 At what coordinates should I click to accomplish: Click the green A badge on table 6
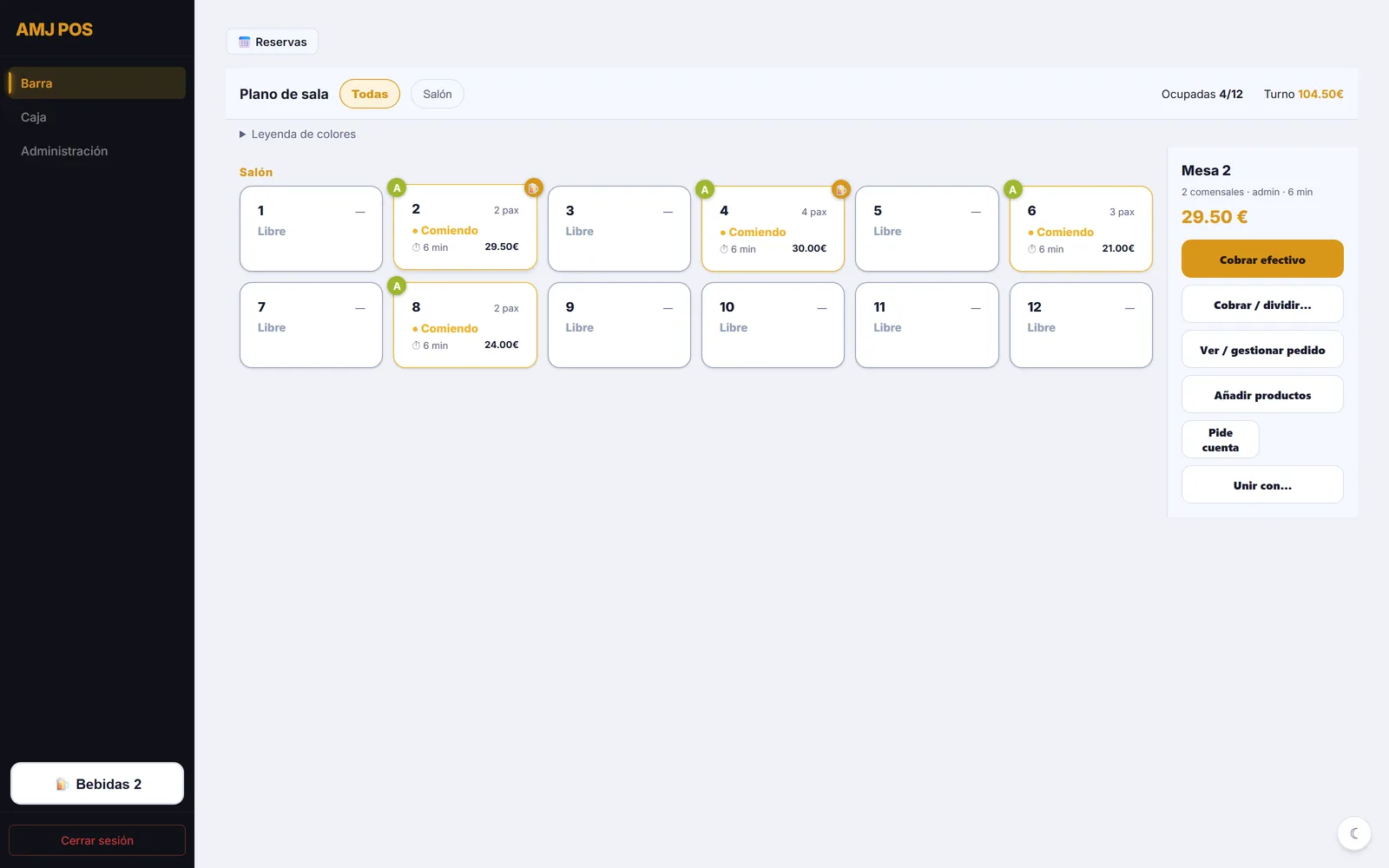tap(1012, 189)
